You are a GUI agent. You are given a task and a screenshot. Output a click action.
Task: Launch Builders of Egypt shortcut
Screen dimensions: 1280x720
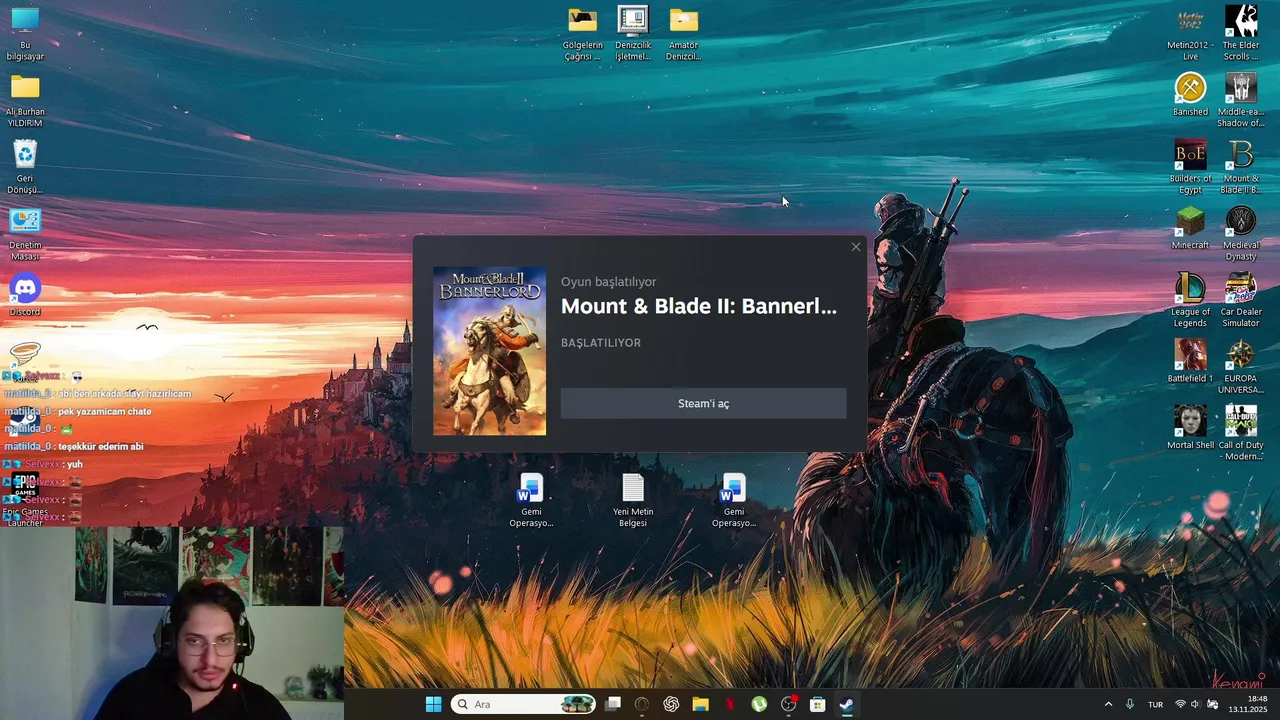[1190, 167]
